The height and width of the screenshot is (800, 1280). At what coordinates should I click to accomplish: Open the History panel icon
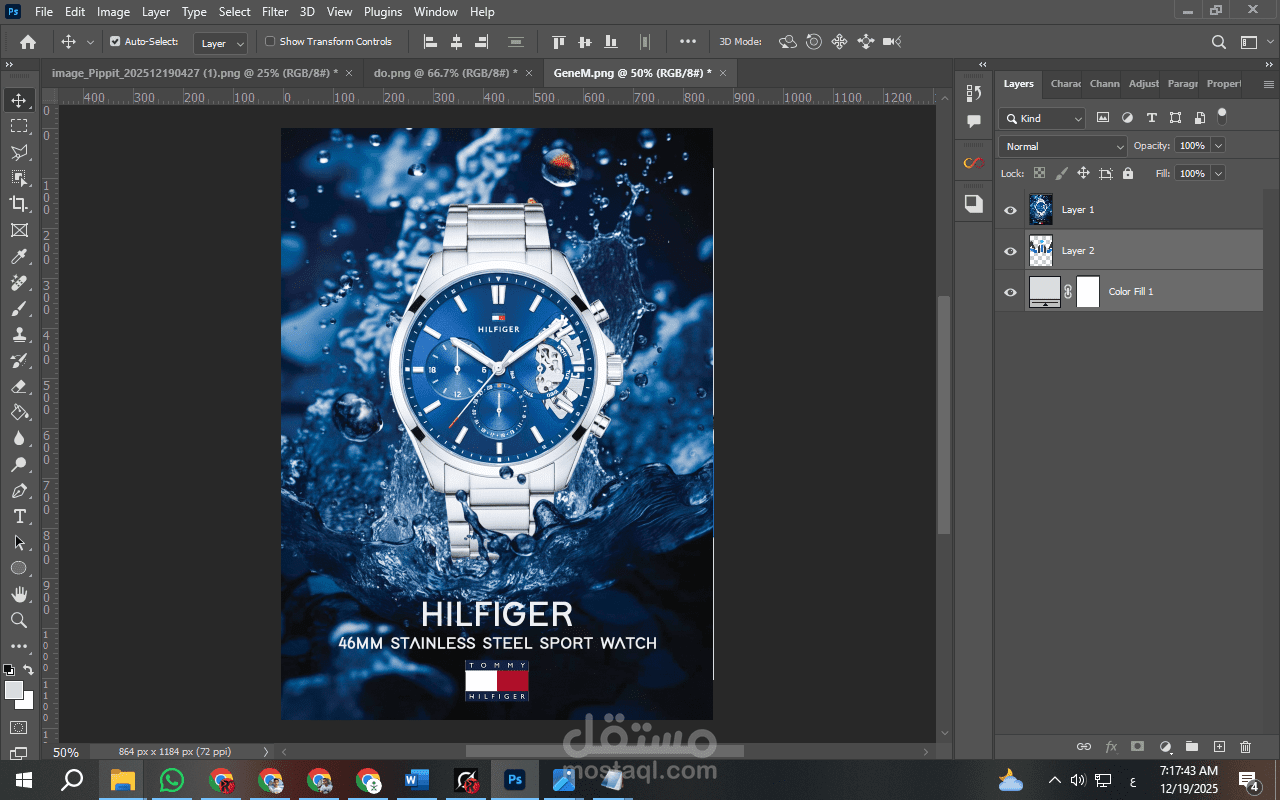pyautogui.click(x=974, y=93)
